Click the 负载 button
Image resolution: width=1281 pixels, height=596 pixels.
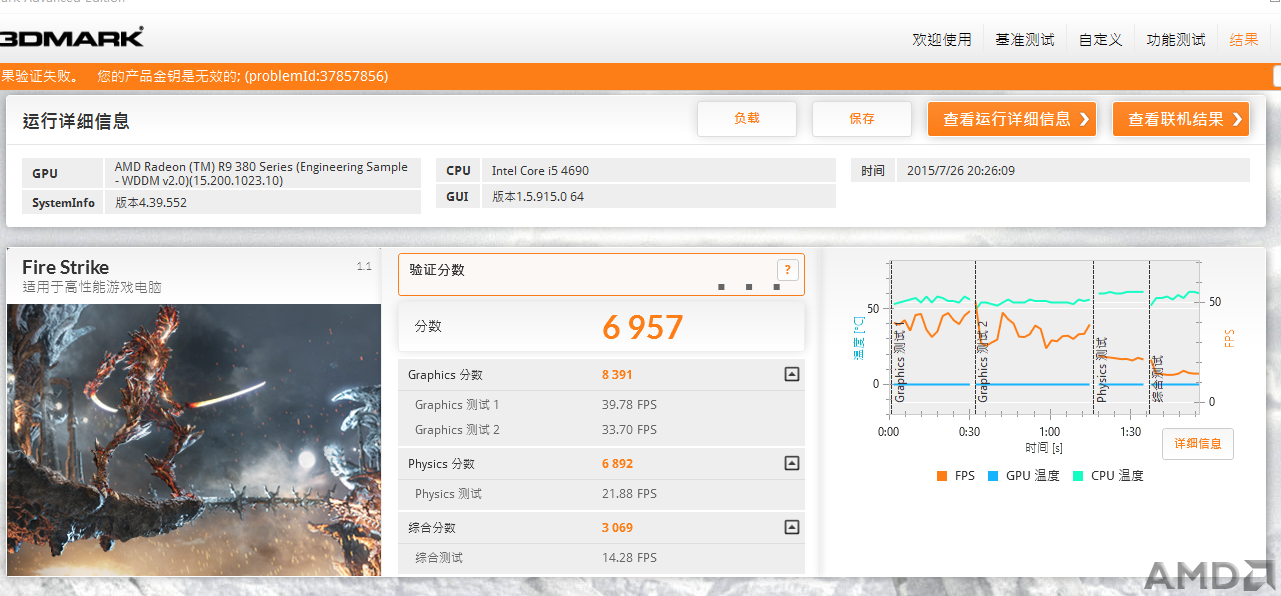[x=747, y=118]
